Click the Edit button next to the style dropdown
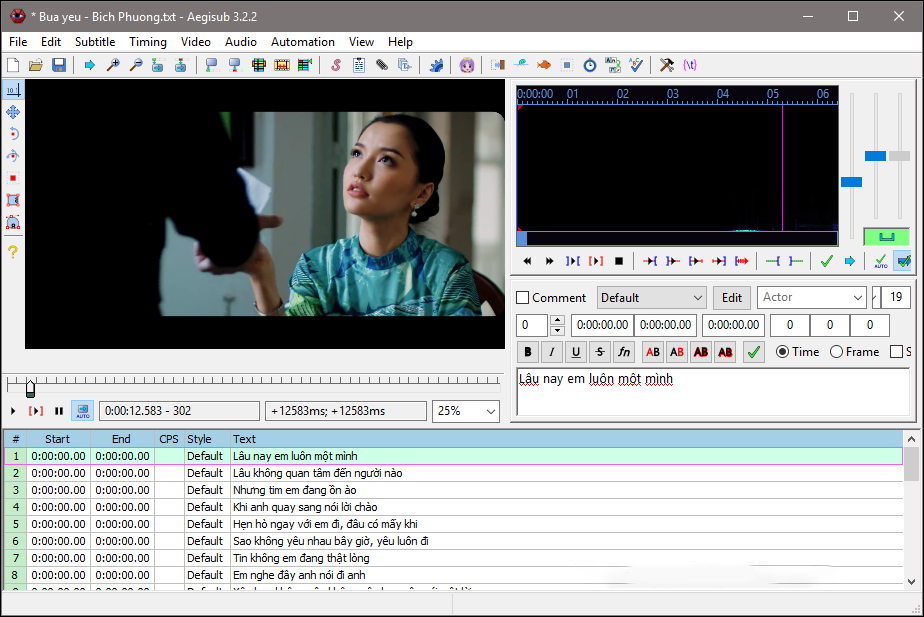The width and height of the screenshot is (924, 617). click(x=731, y=297)
